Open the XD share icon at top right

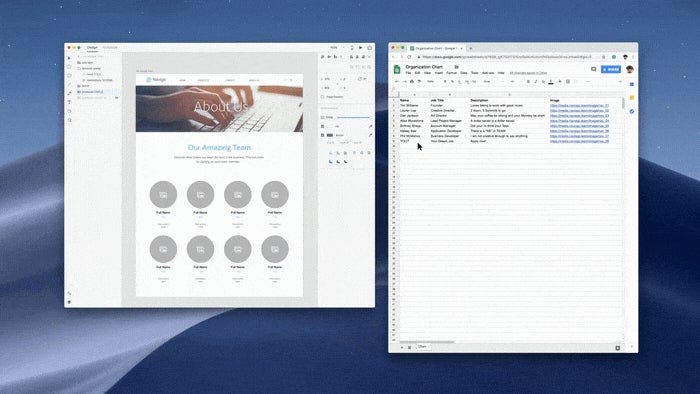(370, 47)
